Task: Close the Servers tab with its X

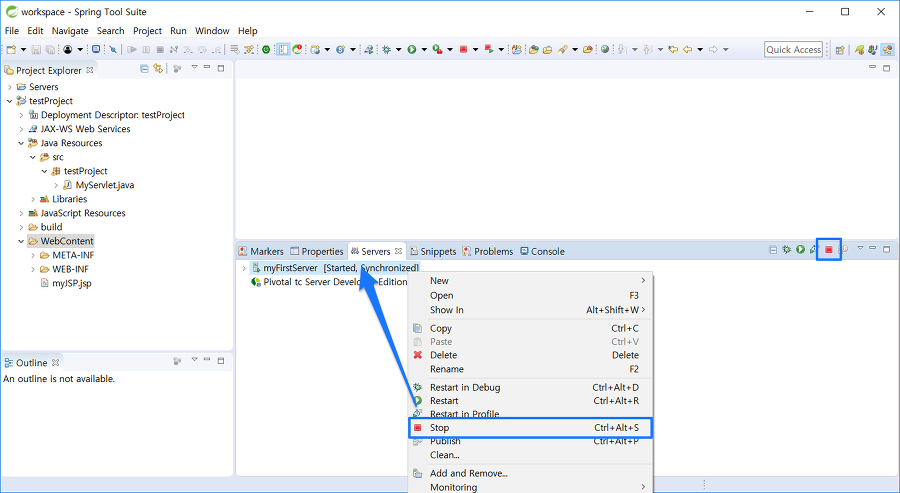Action: coord(398,251)
